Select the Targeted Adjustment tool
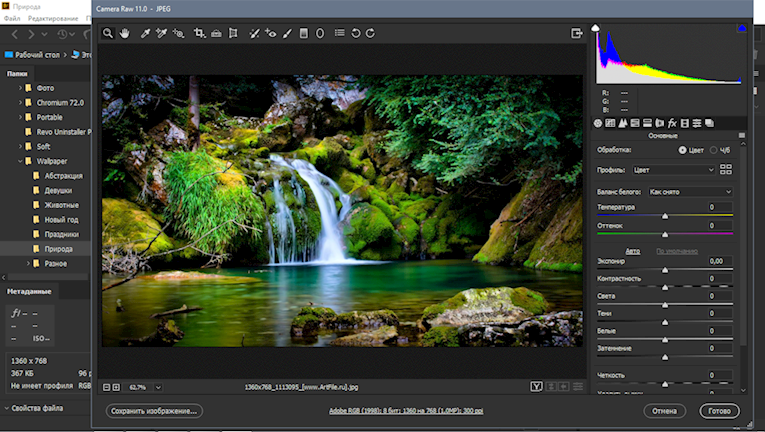This screenshot has height=432, width=765. click(178, 33)
